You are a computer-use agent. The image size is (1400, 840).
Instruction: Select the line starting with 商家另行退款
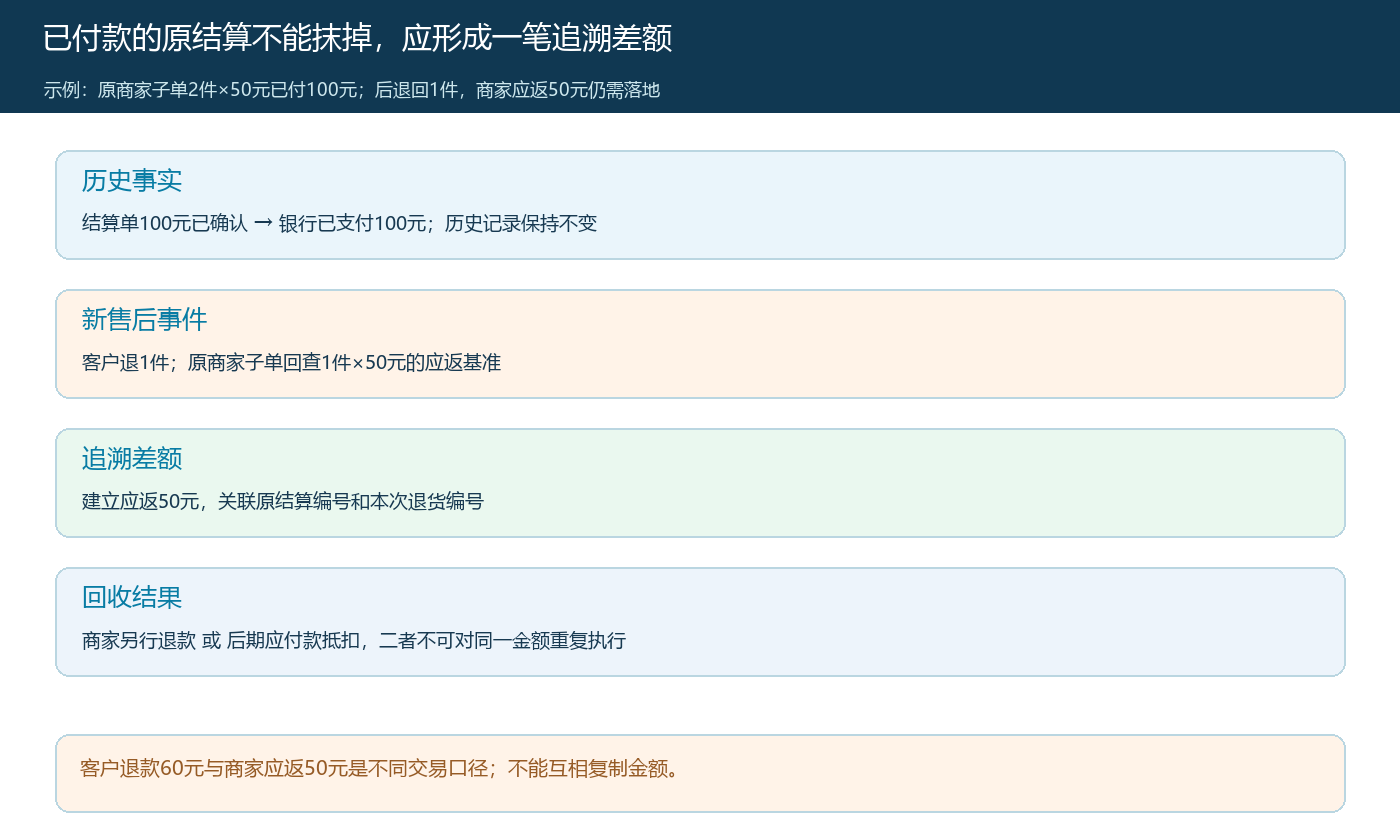click(x=354, y=641)
